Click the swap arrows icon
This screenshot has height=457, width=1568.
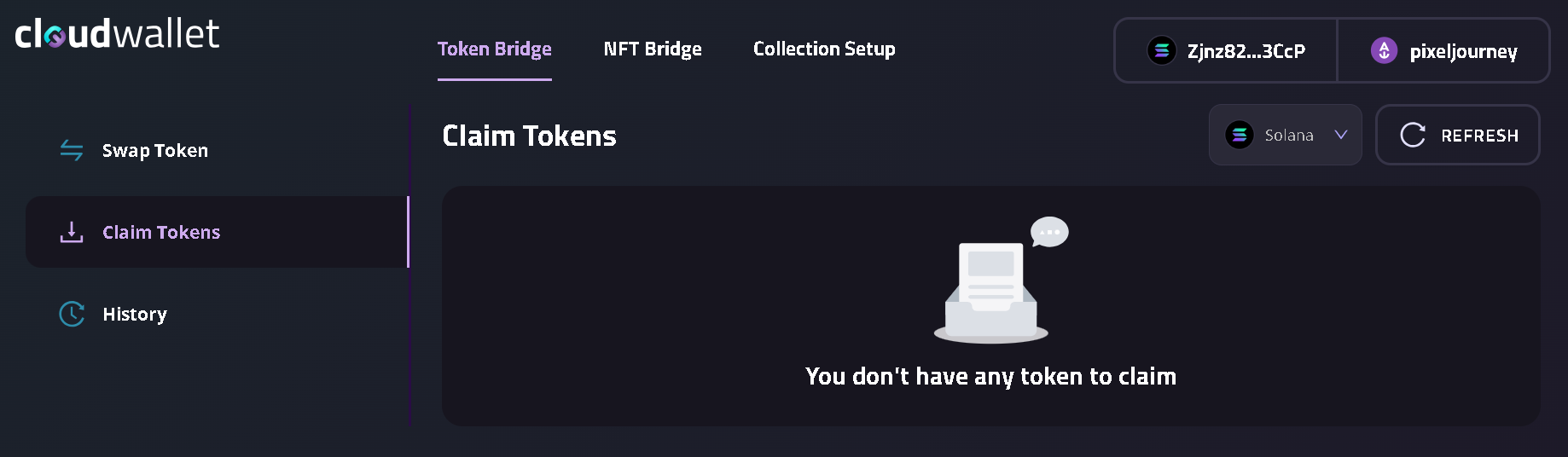(x=72, y=151)
